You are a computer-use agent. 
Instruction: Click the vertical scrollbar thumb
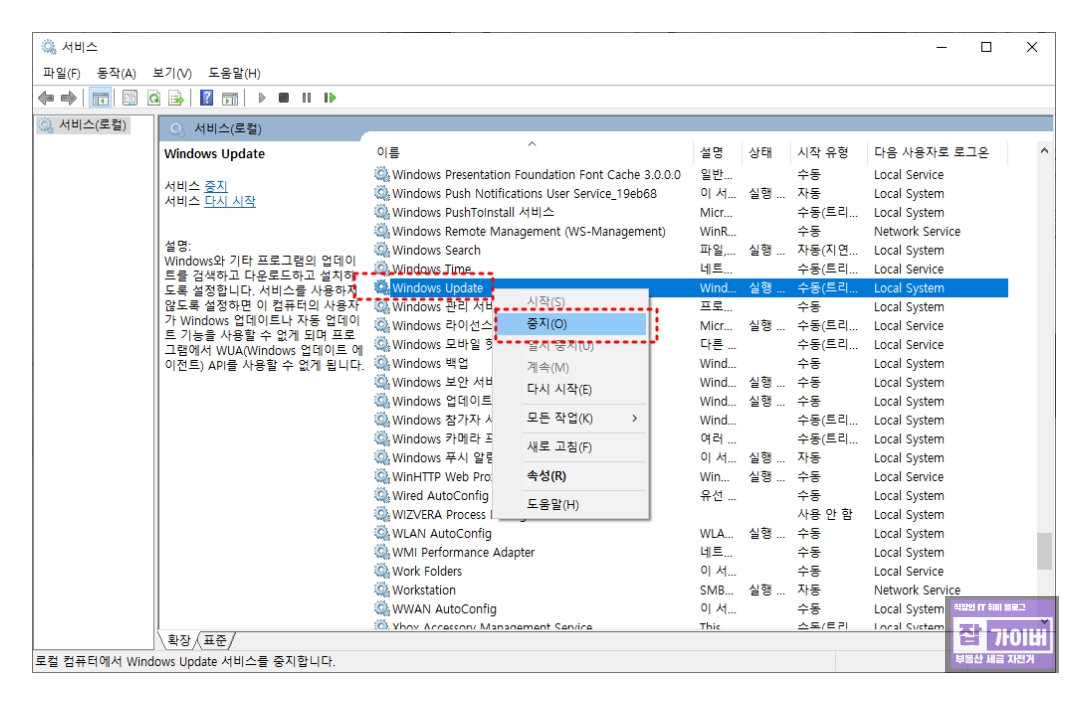coord(1044,551)
